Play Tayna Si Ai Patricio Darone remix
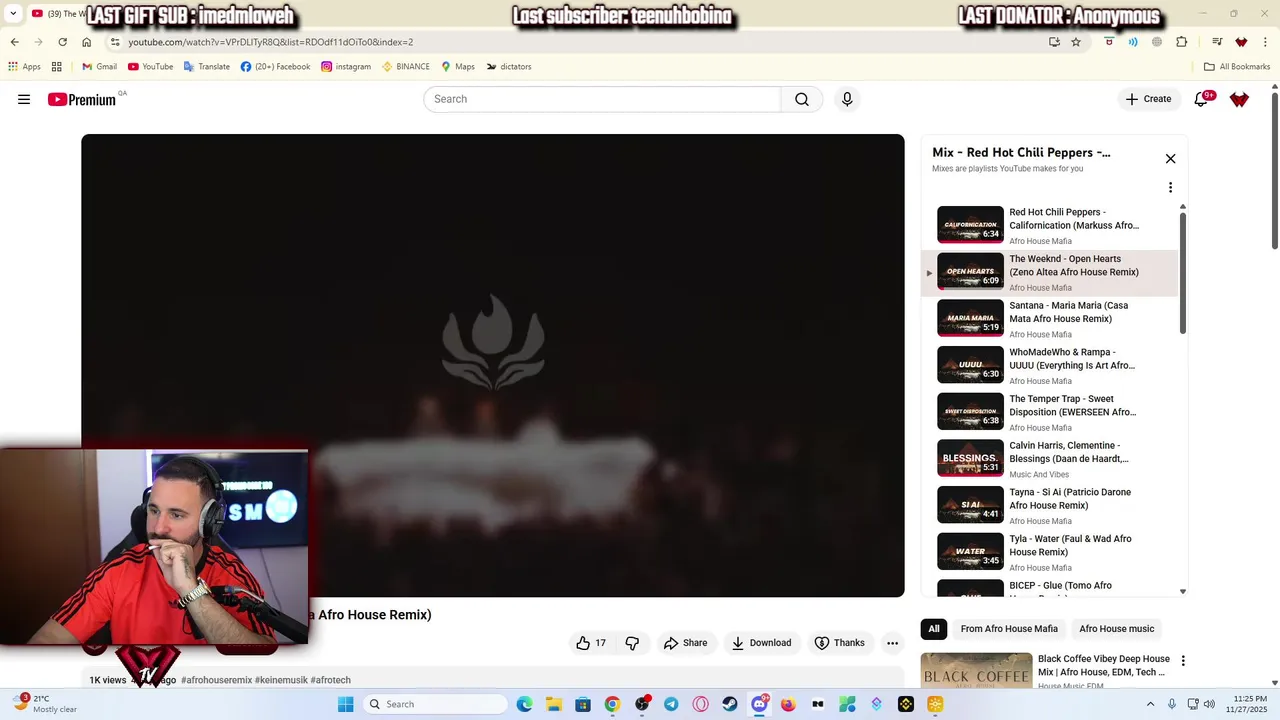Viewport: 1280px width, 720px height. (x=1050, y=506)
